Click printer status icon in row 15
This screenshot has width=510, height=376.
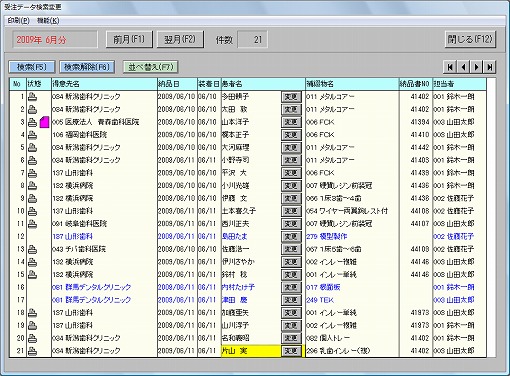[x=32, y=274]
